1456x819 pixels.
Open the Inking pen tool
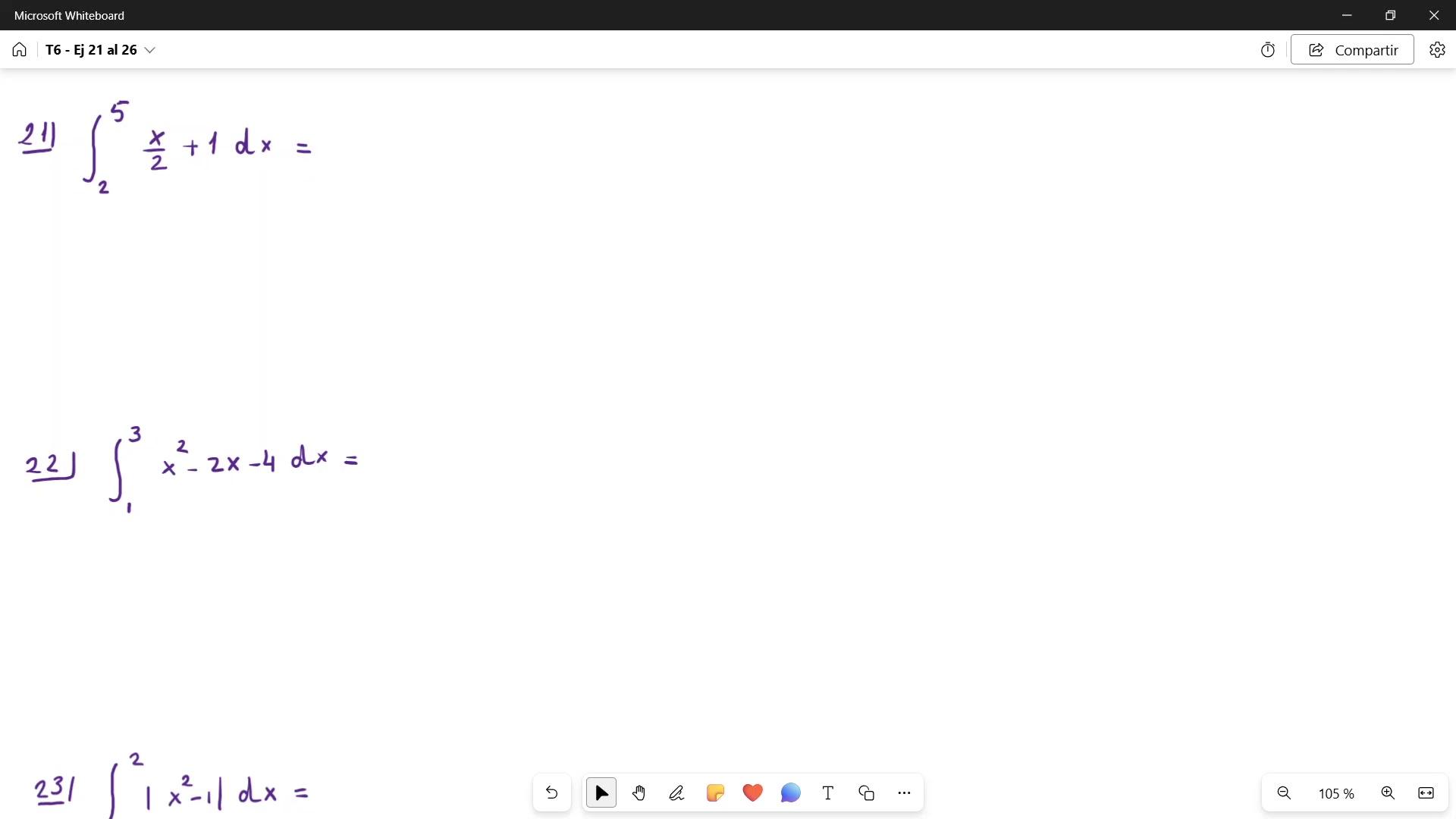pyautogui.click(x=676, y=793)
